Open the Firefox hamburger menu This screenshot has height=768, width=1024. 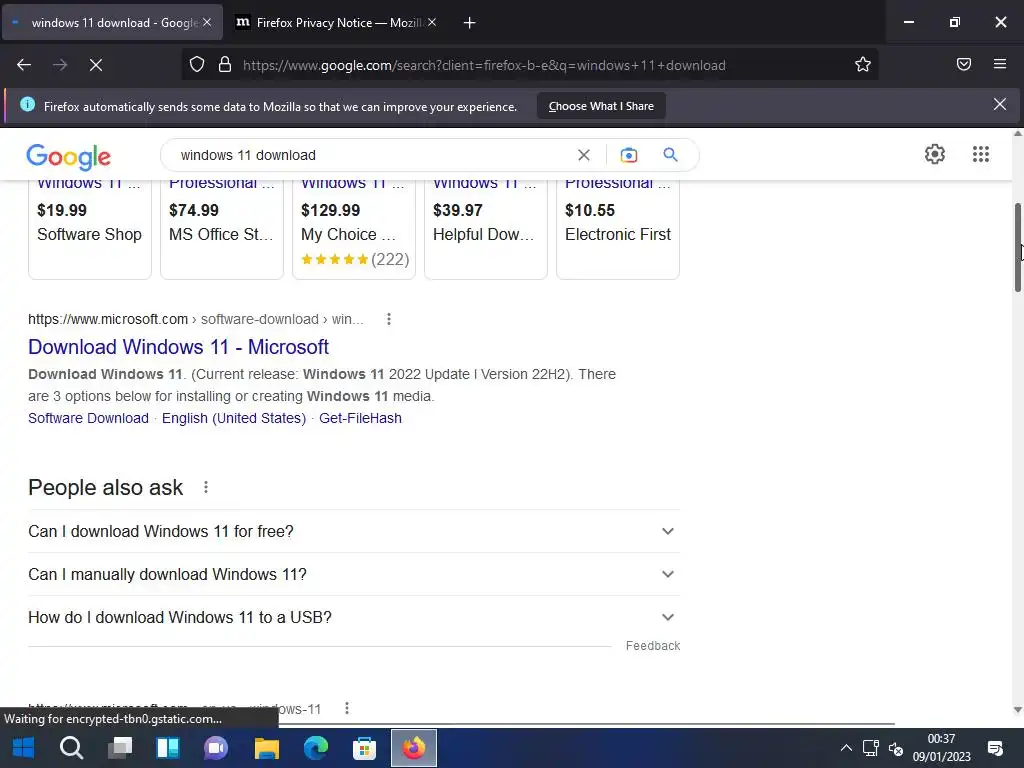[x=1000, y=64]
